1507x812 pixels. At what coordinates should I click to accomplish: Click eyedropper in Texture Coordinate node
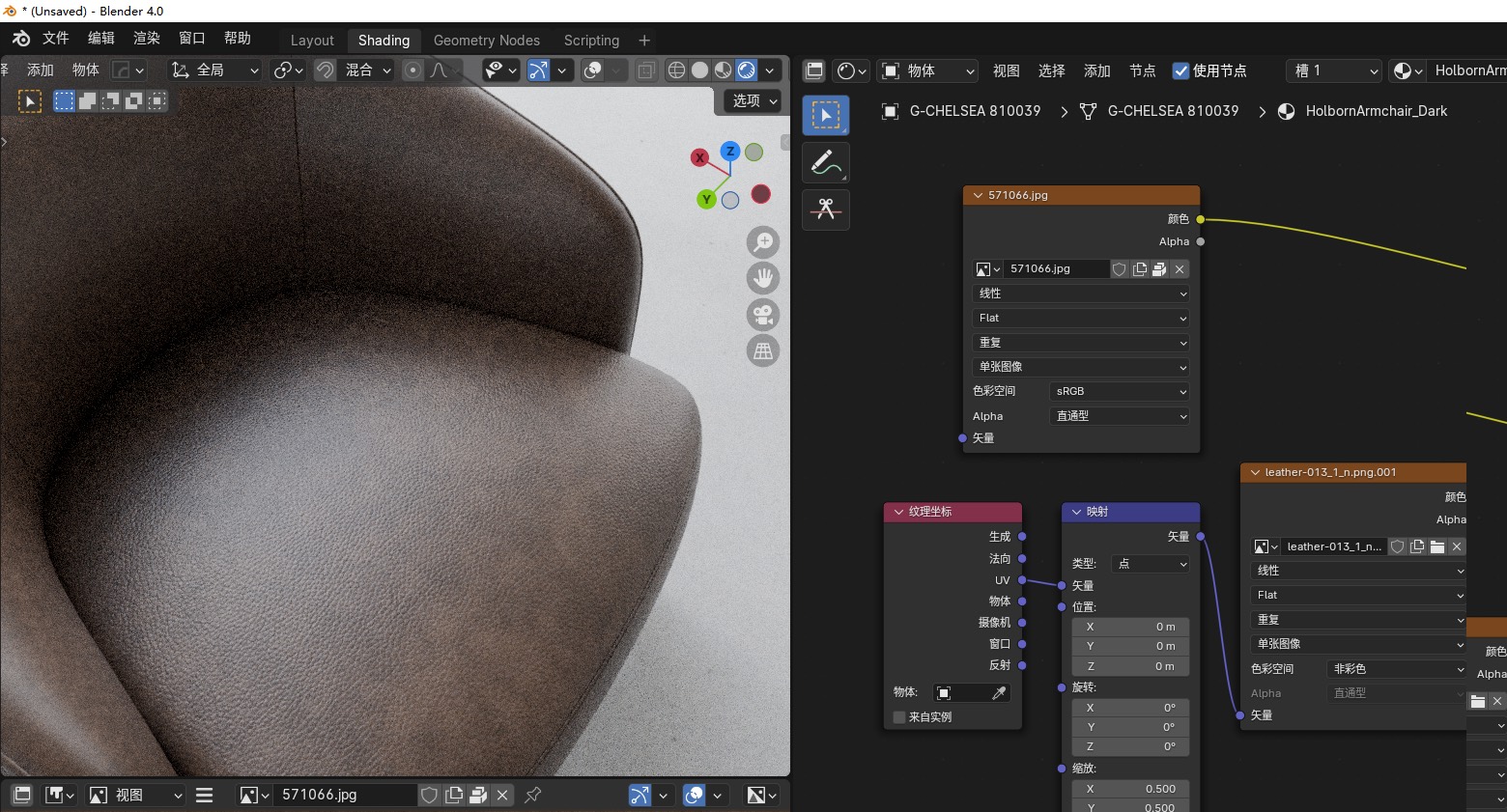[999, 692]
